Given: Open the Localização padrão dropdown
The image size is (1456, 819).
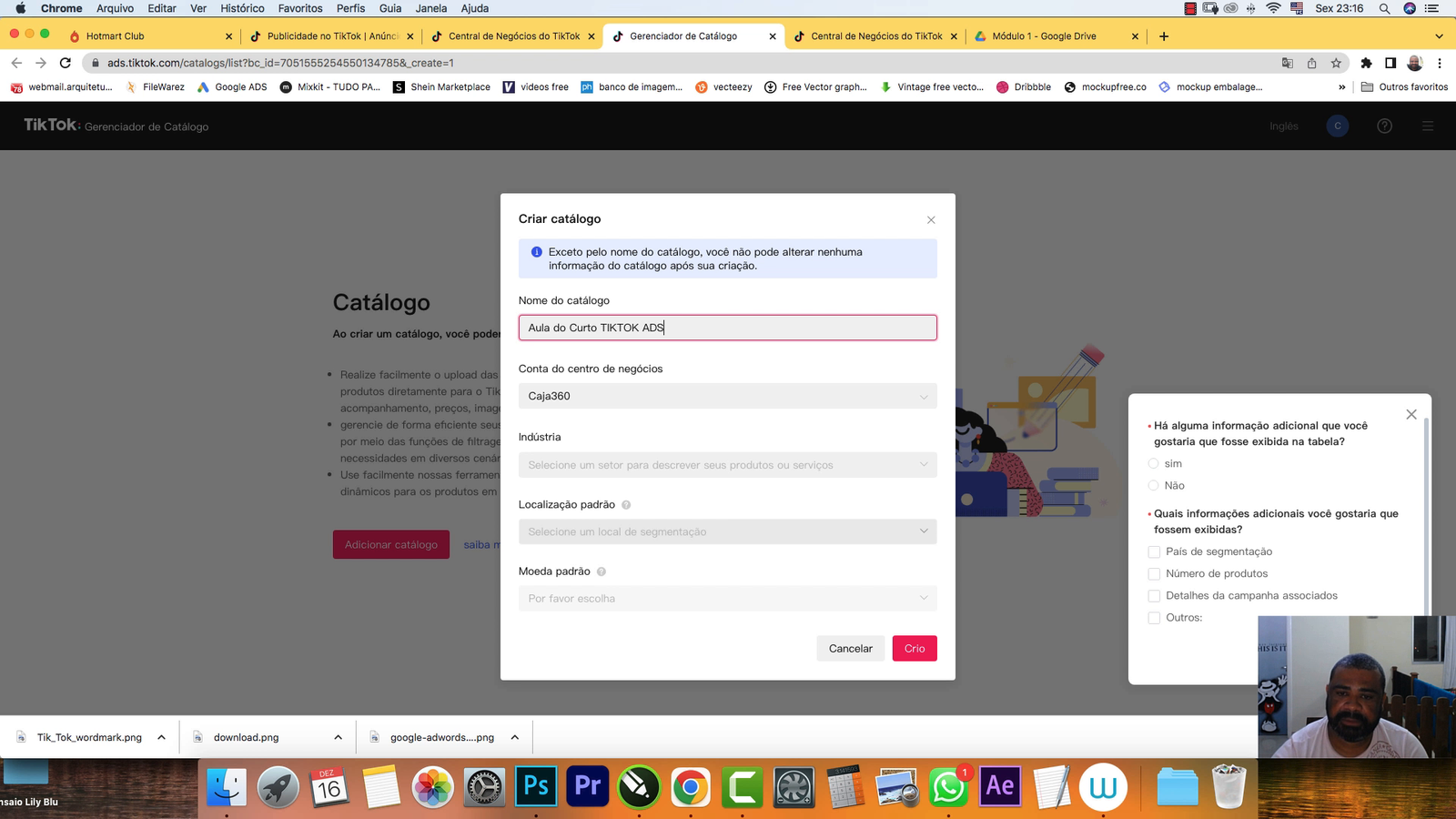Looking at the screenshot, I should click(727, 531).
